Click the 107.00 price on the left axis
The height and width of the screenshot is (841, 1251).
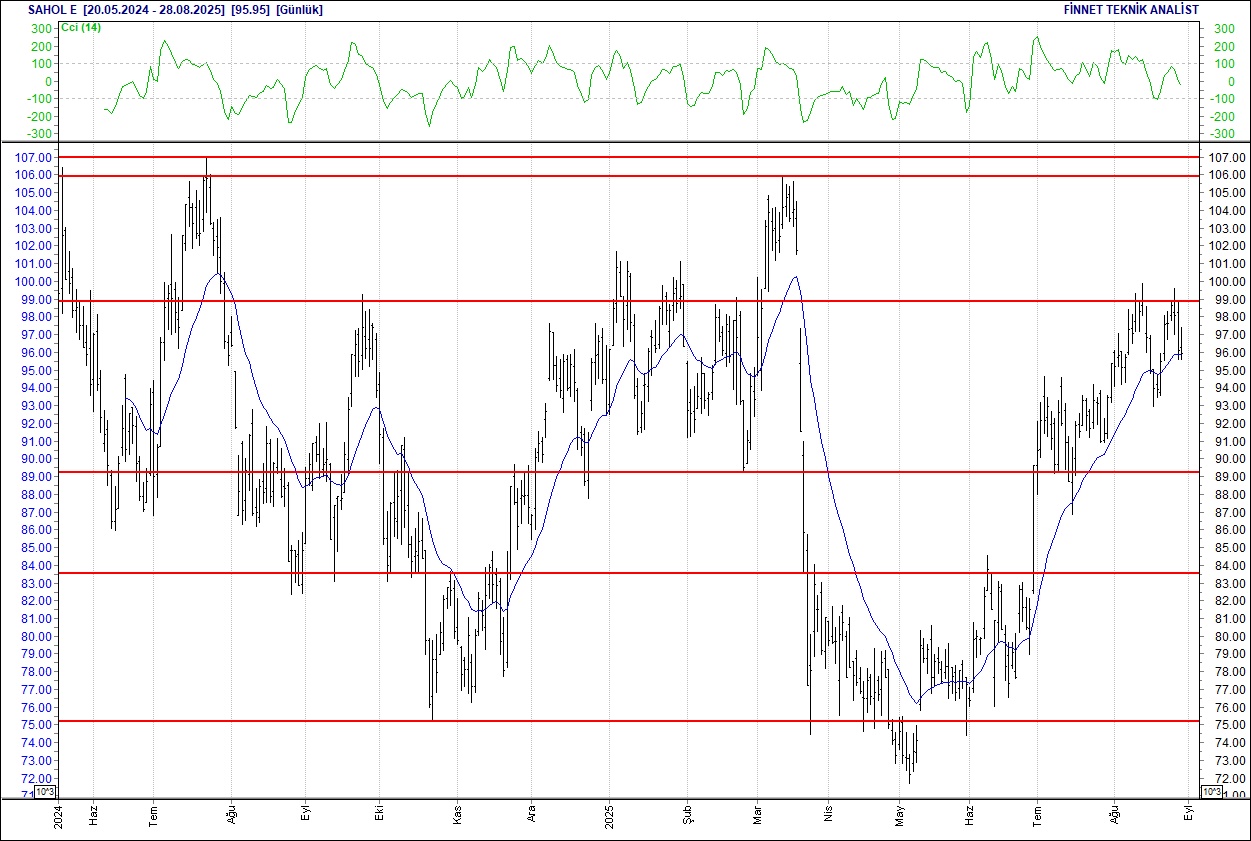pyautogui.click(x=35, y=157)
